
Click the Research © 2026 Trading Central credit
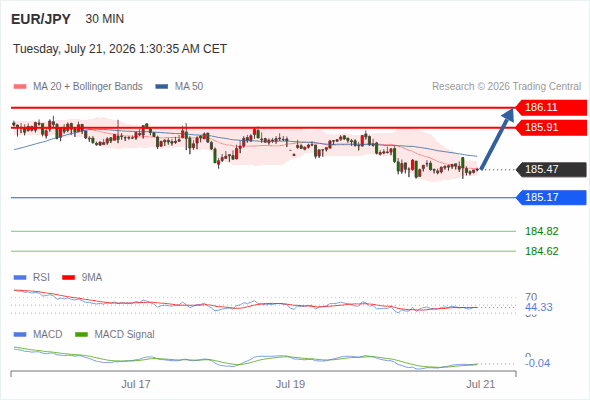point(506,87)
